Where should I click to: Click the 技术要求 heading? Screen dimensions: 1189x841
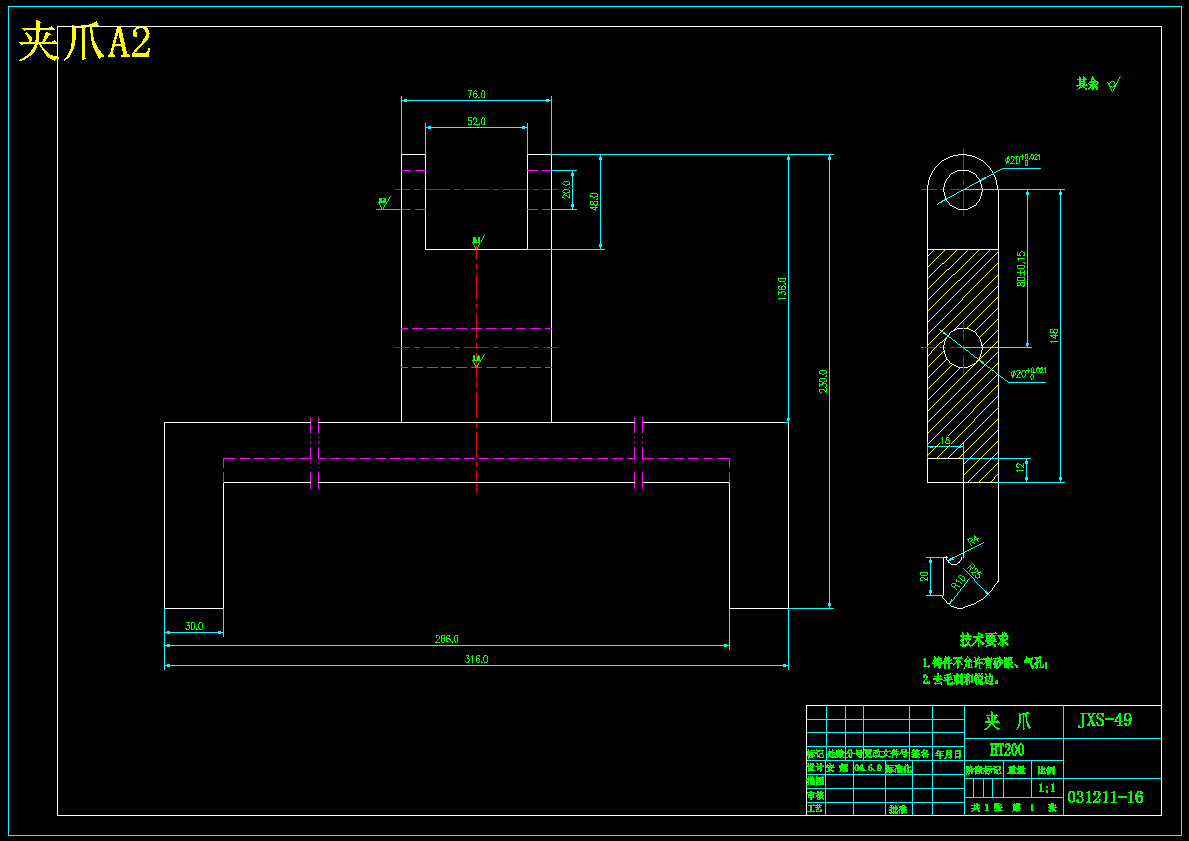point(984,640)
